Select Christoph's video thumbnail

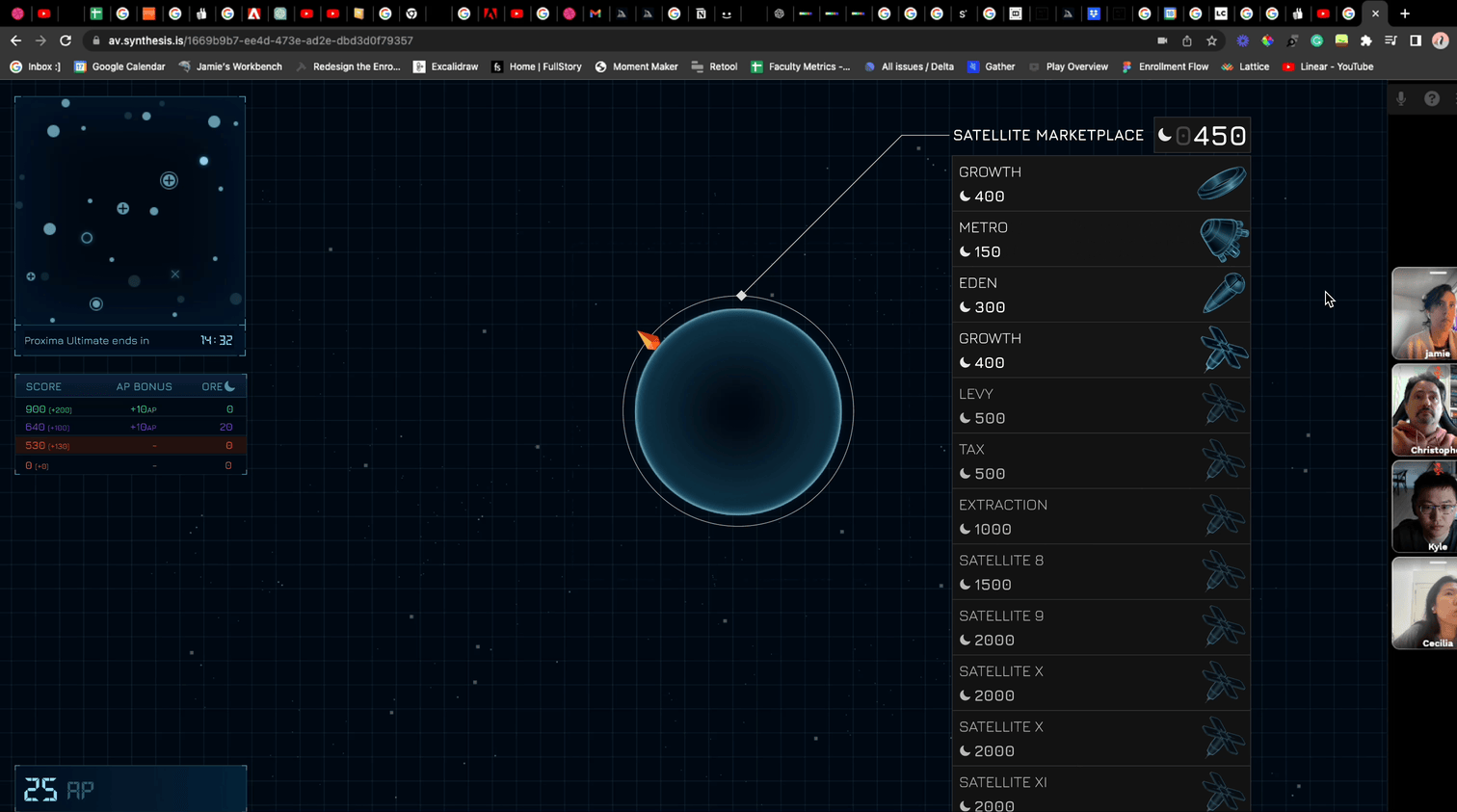tap(1424, 410)
